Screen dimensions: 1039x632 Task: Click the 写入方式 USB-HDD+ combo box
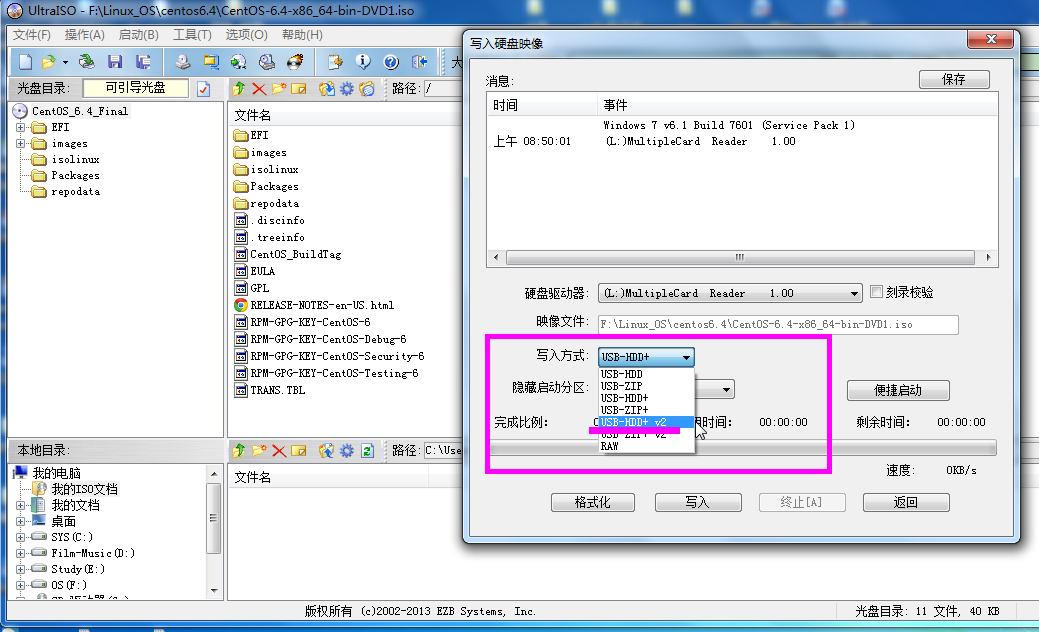point(646,357)
